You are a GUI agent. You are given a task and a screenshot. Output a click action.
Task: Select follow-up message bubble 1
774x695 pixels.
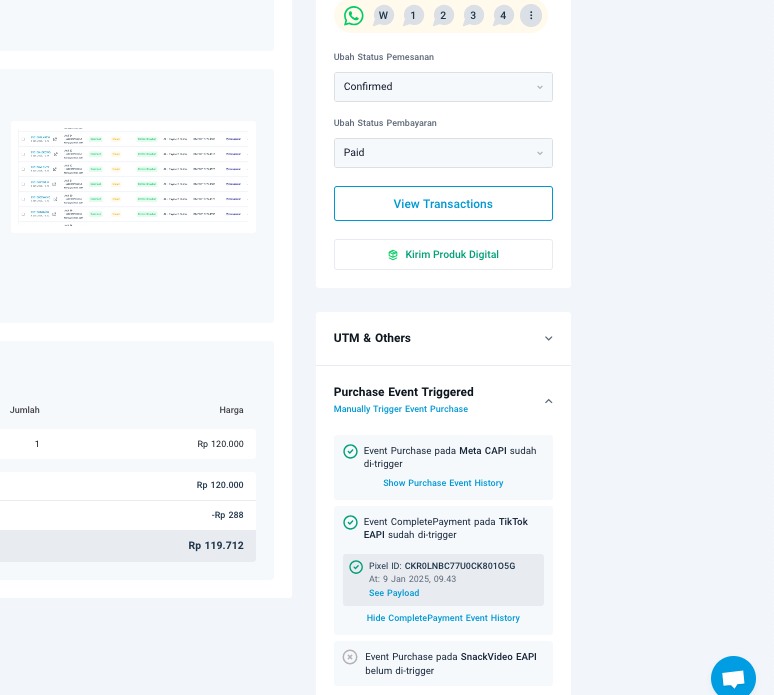pyautogui.click(x=413, y=16)
